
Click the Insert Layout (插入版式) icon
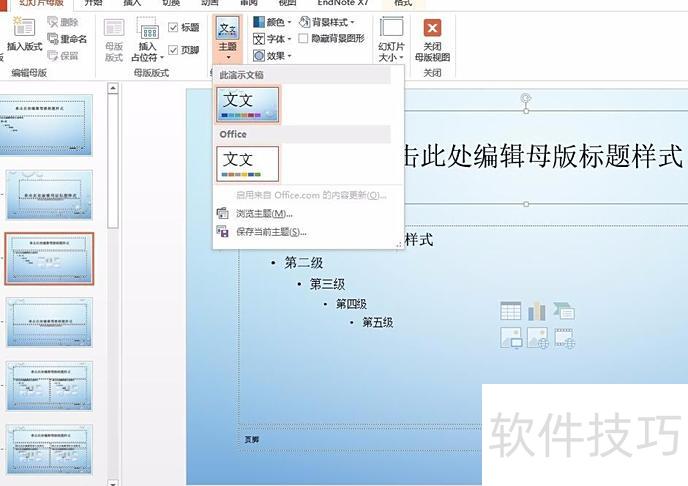(24, 27)
